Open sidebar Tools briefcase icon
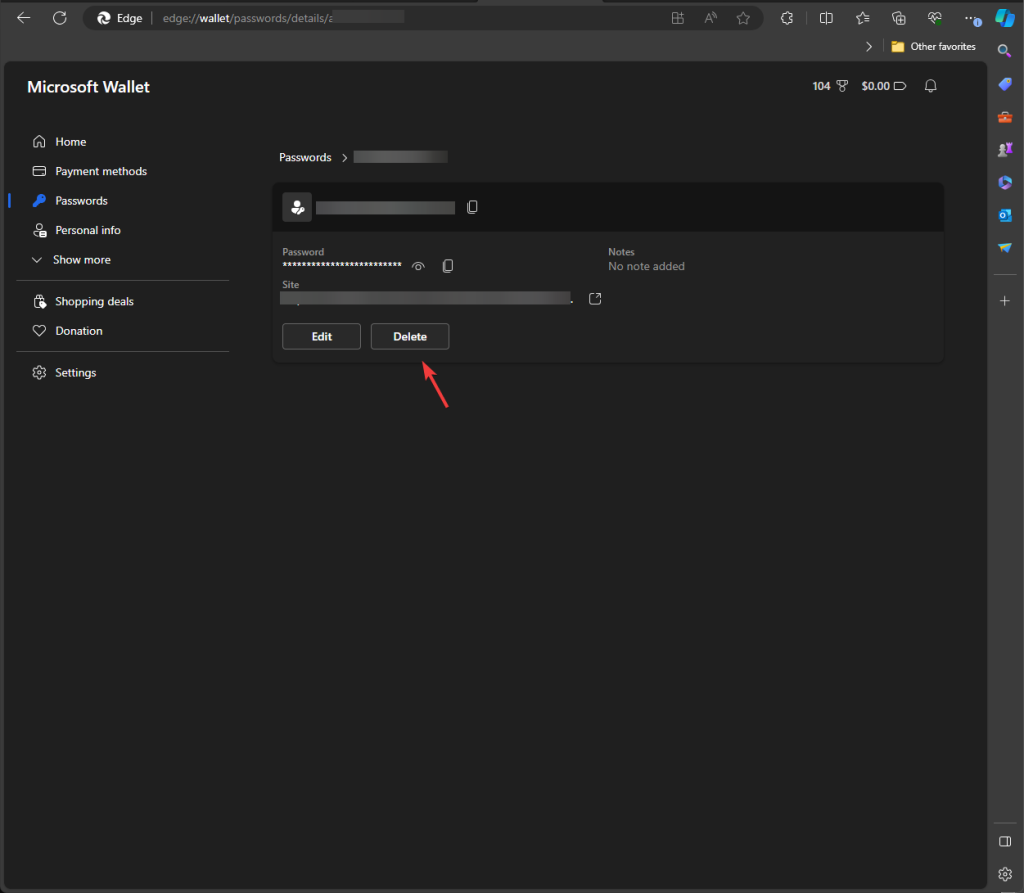 click(1004, 117)
